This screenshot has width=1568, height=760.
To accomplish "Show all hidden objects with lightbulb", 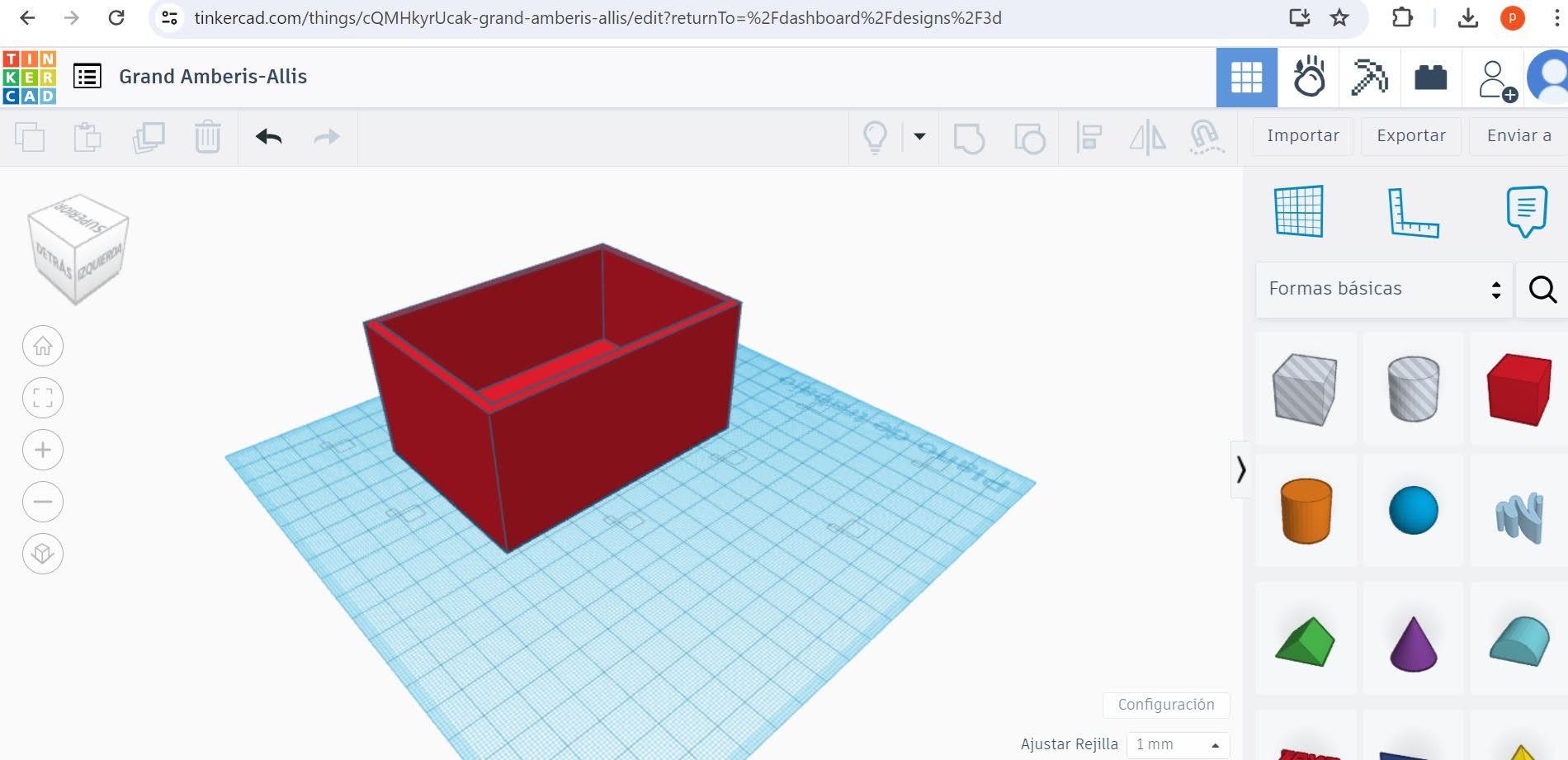I will pyautogui.click(x=876, y=137).
